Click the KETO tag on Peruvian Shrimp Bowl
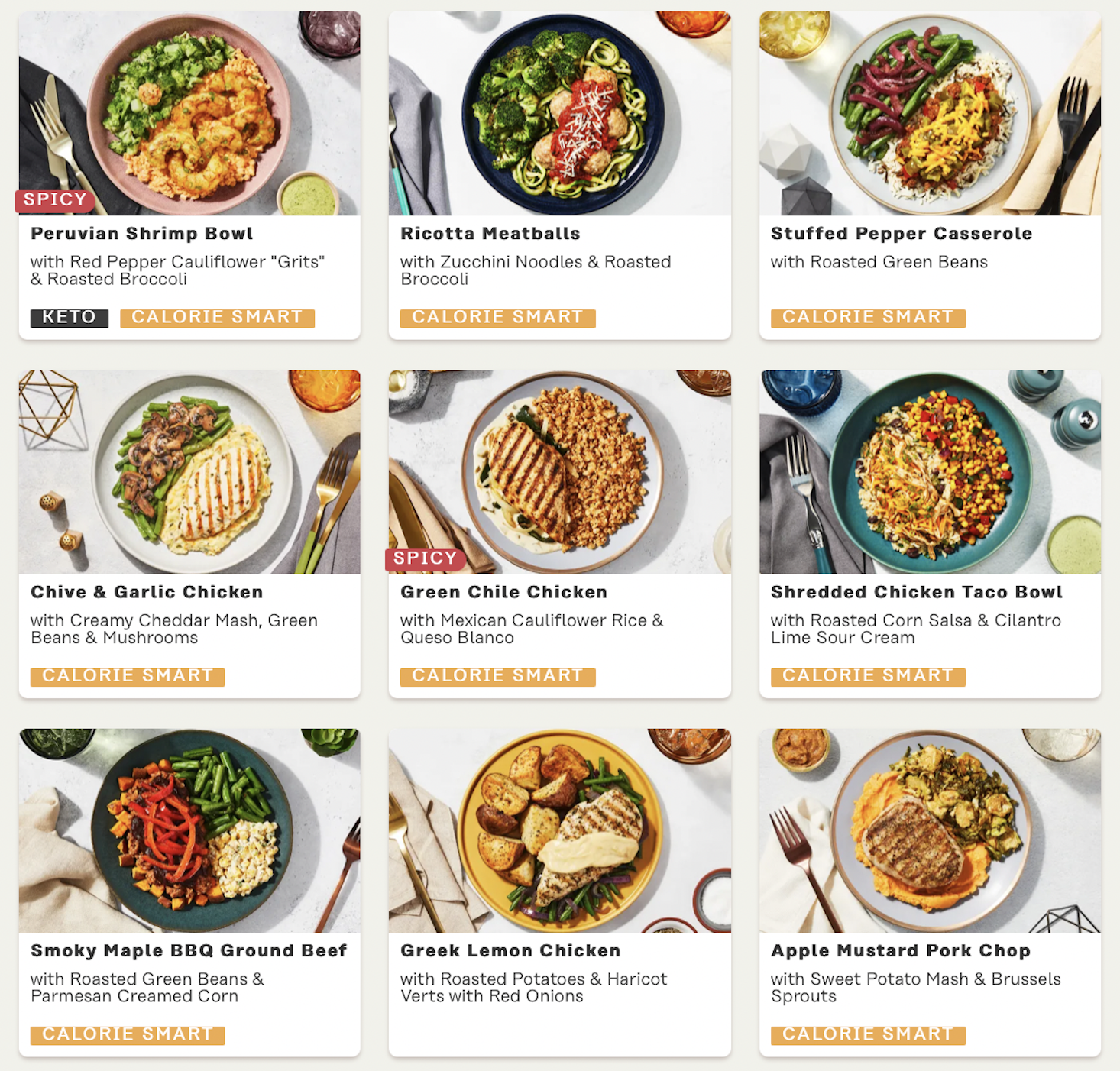Screen dimensions: 1120x1071 [70, 318]
